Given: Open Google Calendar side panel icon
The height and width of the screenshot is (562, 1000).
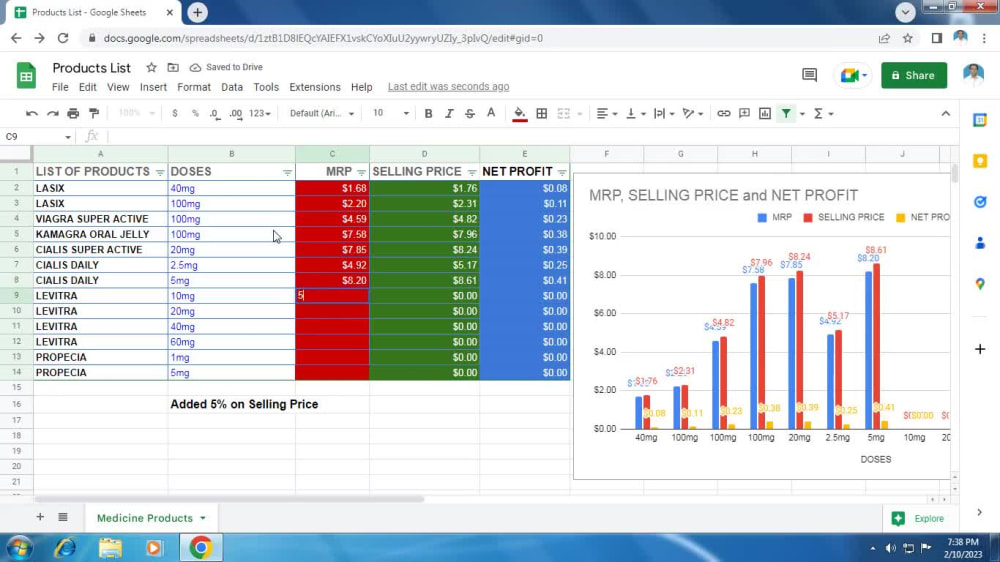Looking at the screenshot, I should point(980,120).
